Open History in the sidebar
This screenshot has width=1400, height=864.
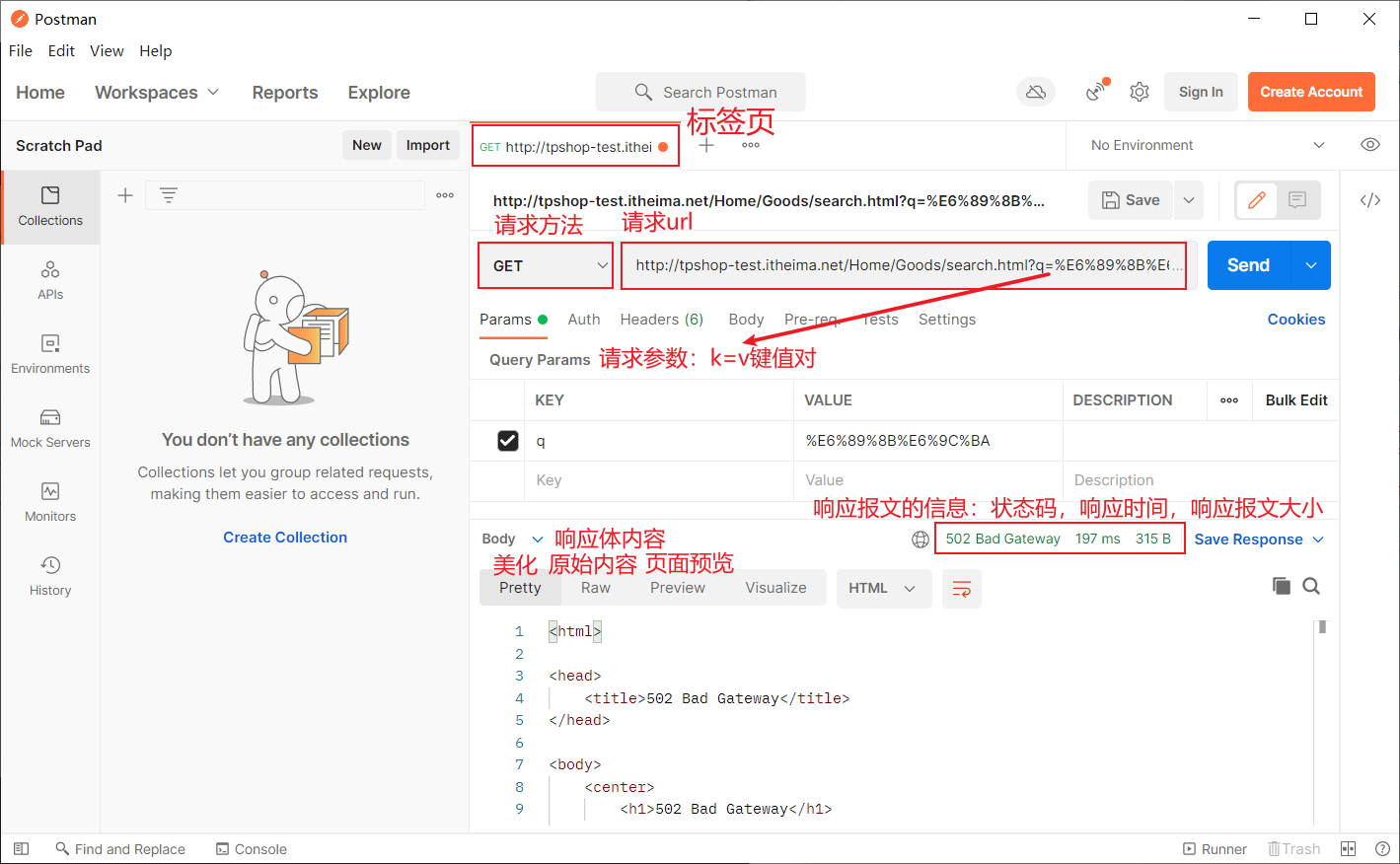pyautogui.click(x=50, y=576)
